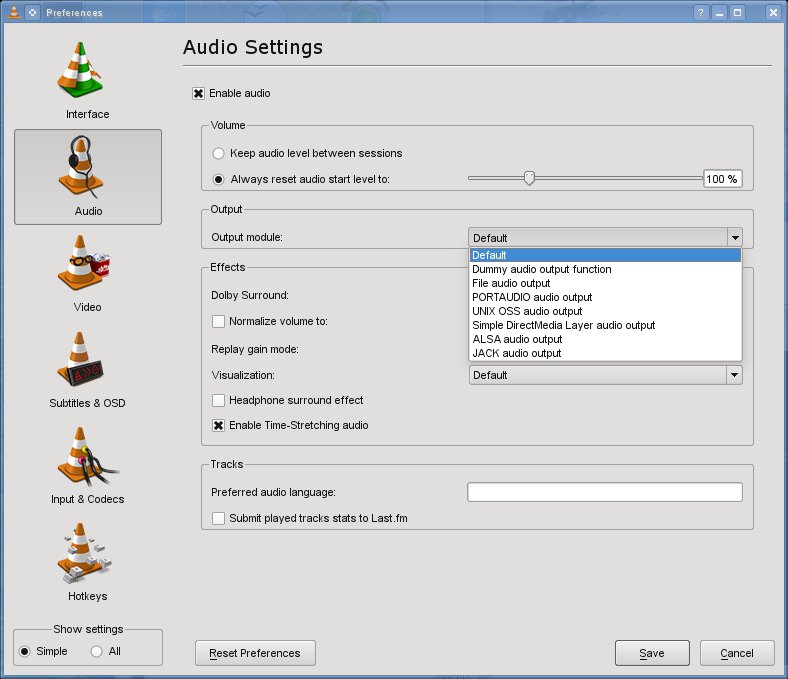Select the Audio headphones cone icon
Viewport: 788px width, 679px height.
80,167
